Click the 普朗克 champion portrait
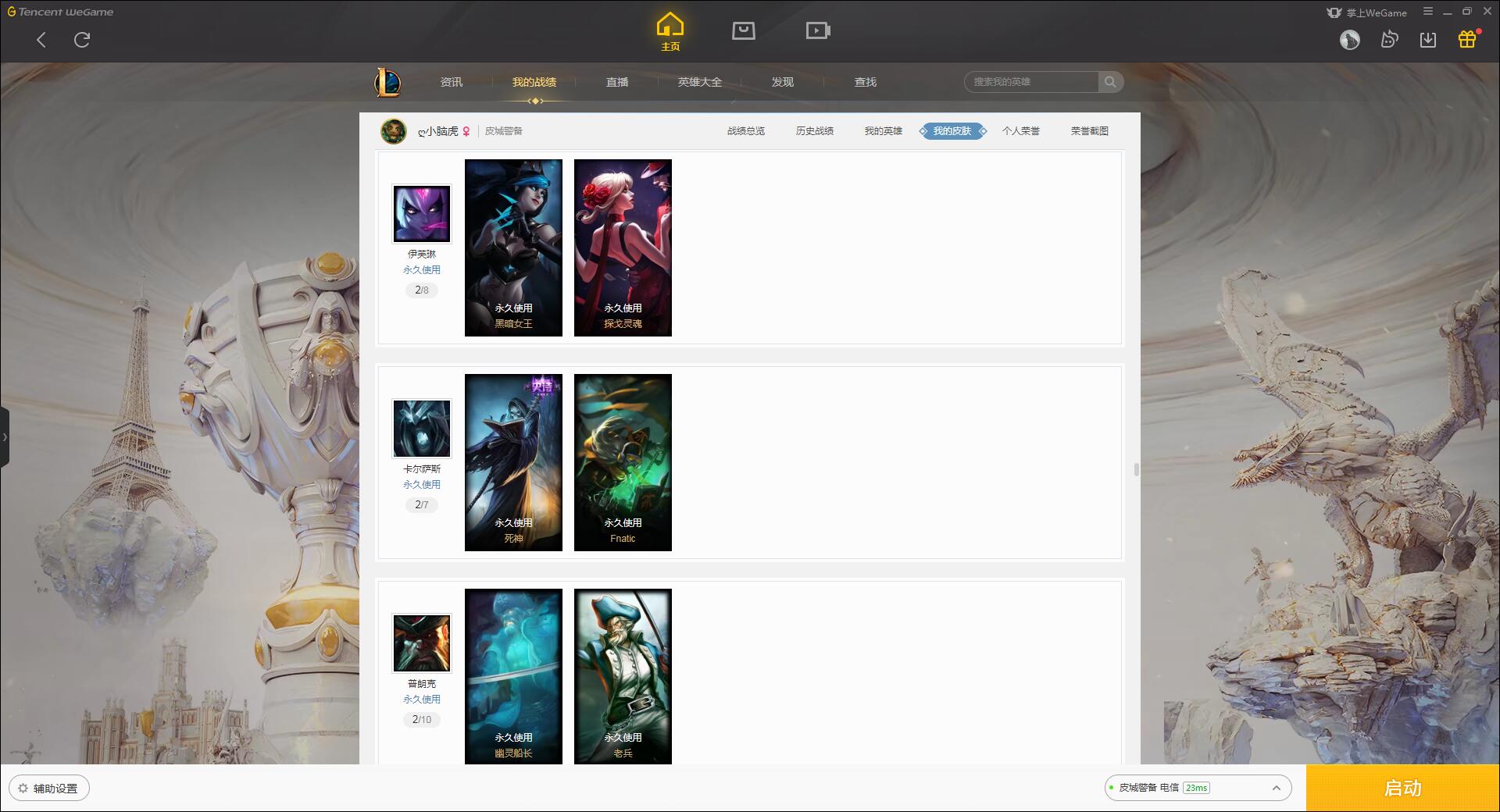Screen dimensions: 1500x812 [x=422, y=643]
